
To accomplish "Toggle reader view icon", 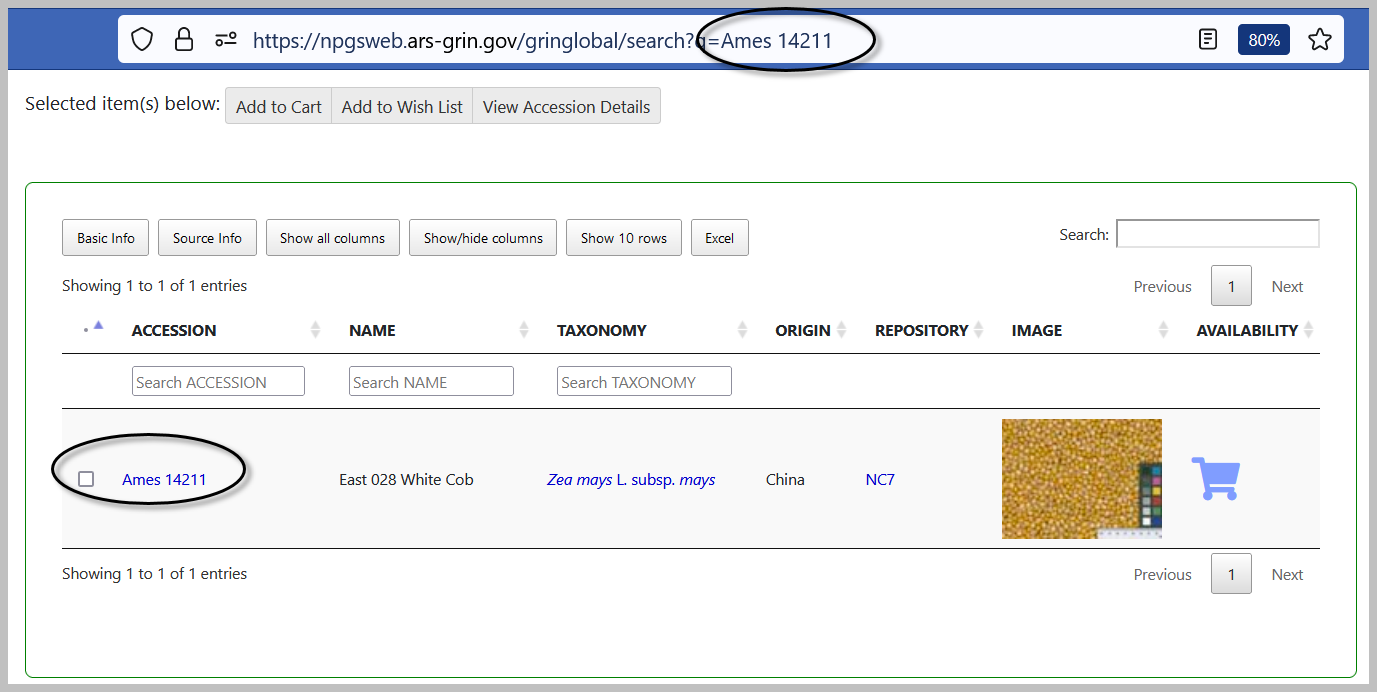I will tap(1208, 40).
